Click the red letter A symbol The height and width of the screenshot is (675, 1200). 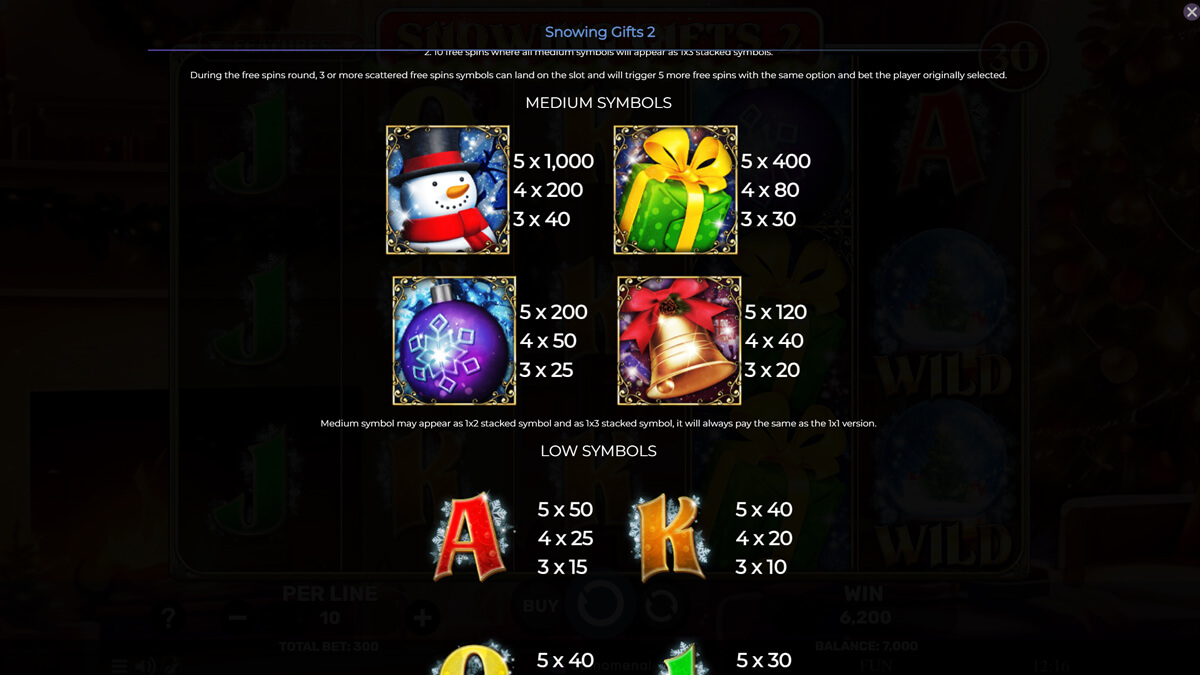pyautogui.click(x=472, y=537)
